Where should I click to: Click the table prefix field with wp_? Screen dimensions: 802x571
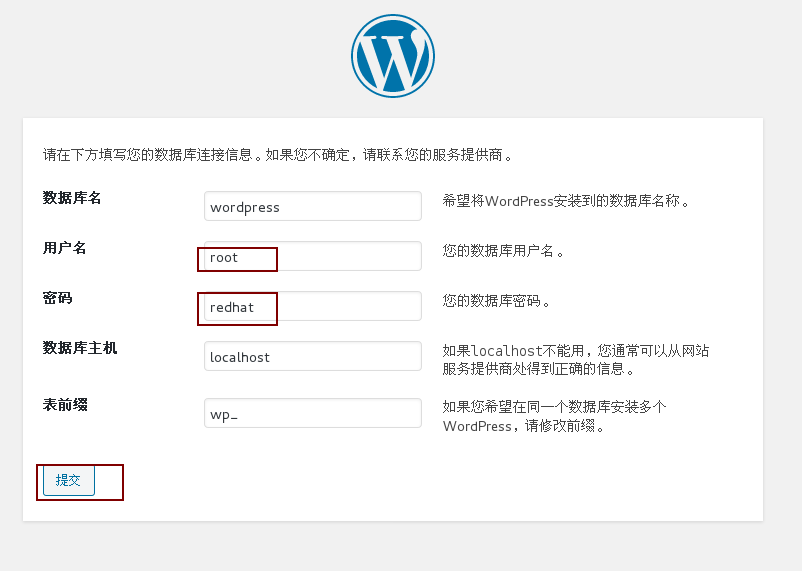[313, 413]
